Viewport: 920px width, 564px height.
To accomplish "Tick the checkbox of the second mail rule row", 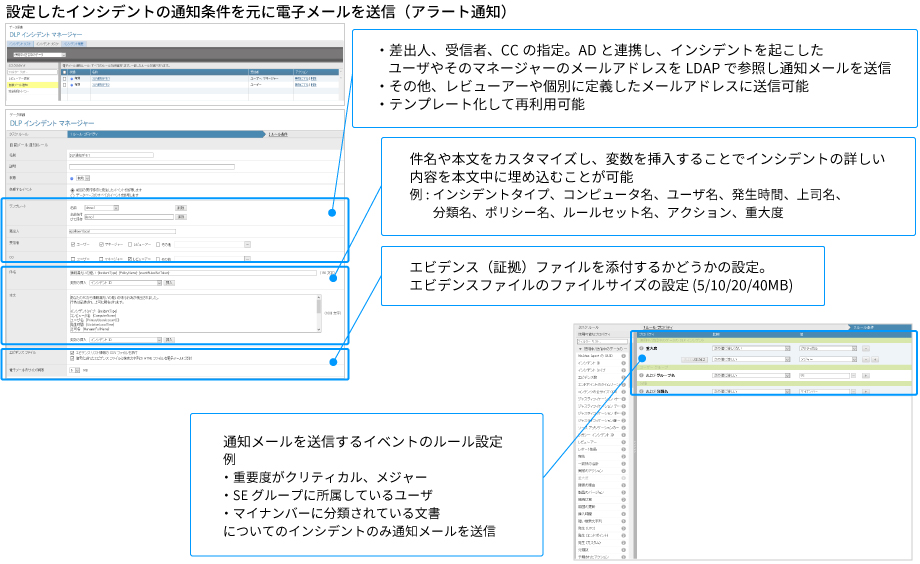I will 64,85.
